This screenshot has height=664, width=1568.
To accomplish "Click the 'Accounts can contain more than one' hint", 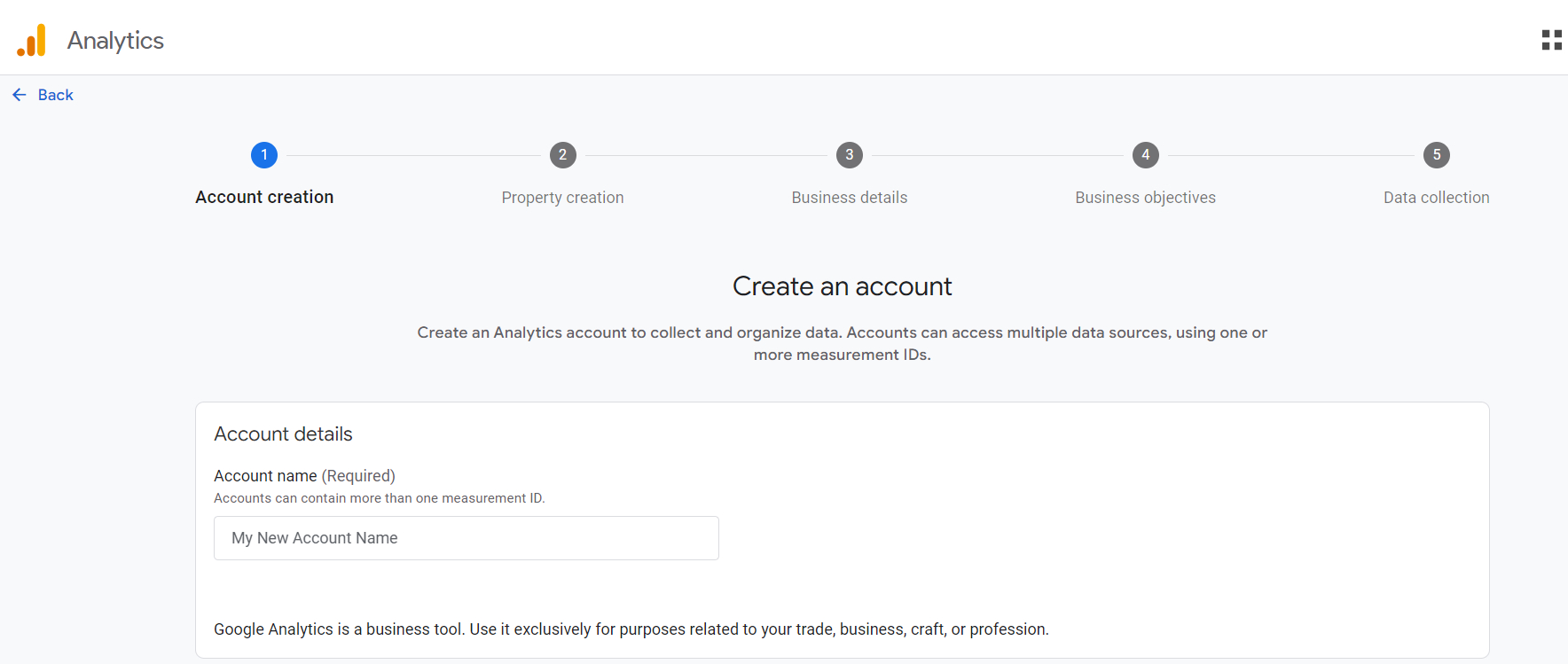I will [380, 498].
